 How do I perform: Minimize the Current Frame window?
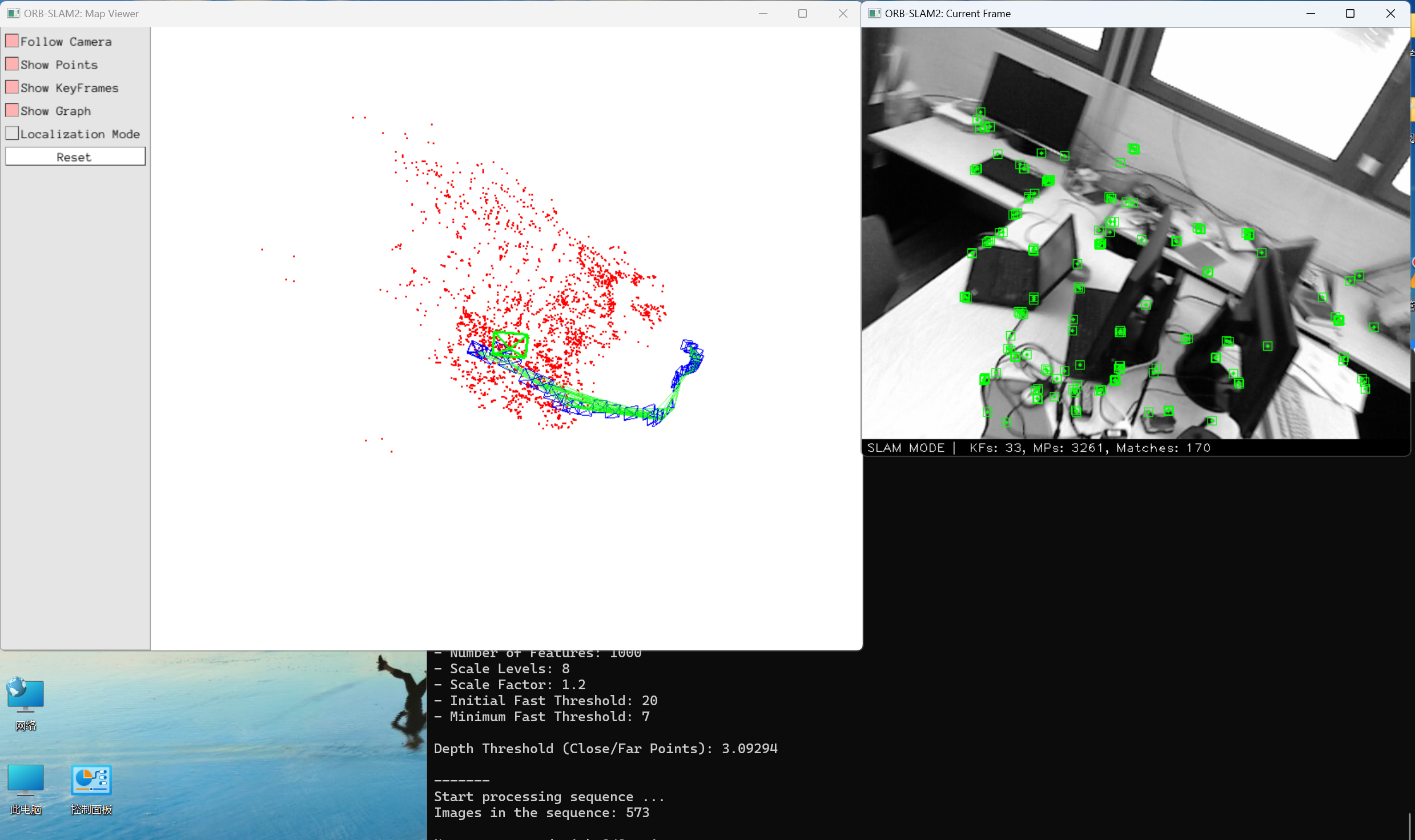pos(1310,13)
